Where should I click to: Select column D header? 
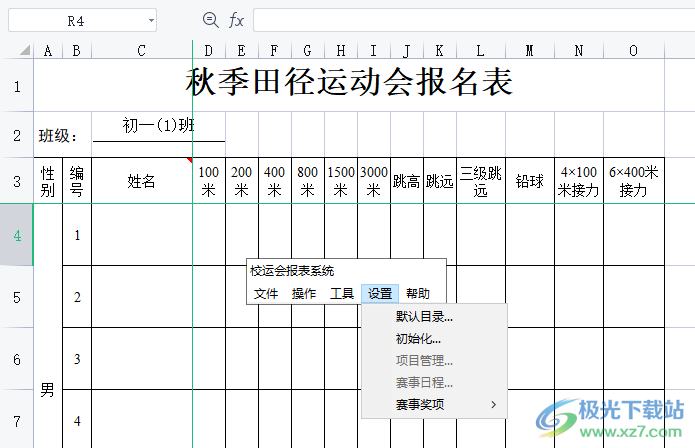point(209,51)
